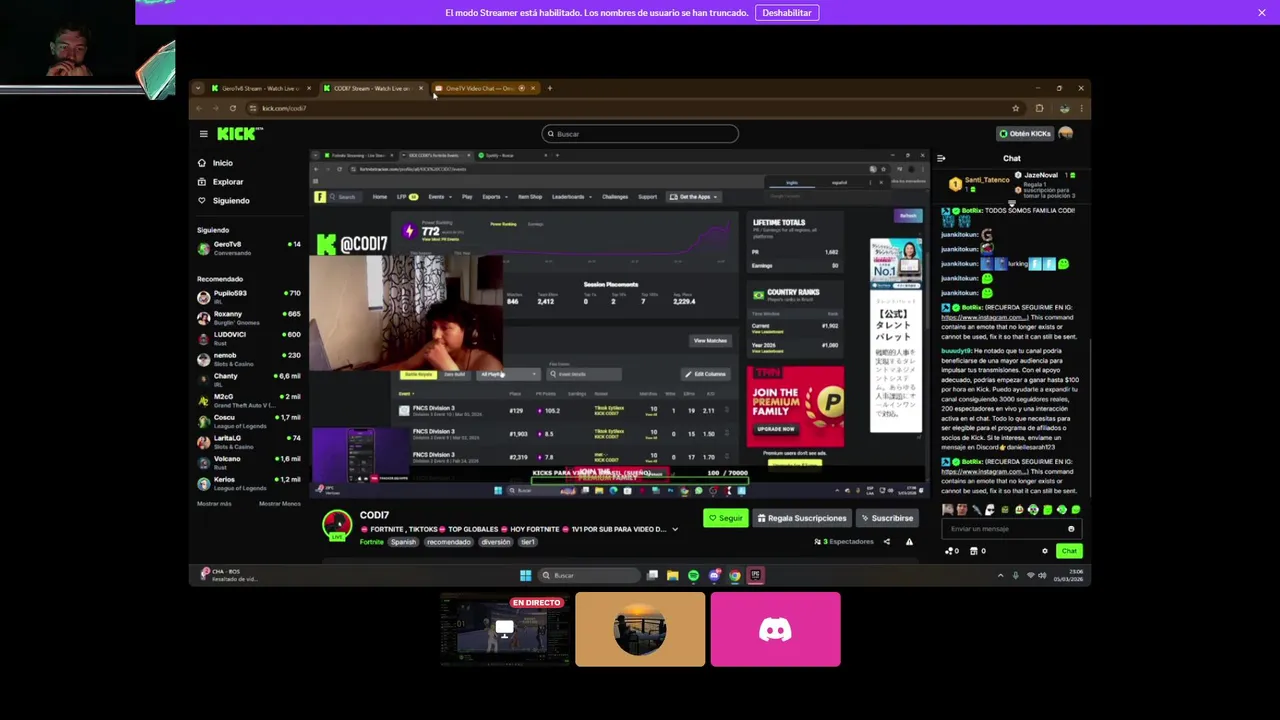Click the Suscribirse button
Screen dimensions: 1280x720
[887, 518]
